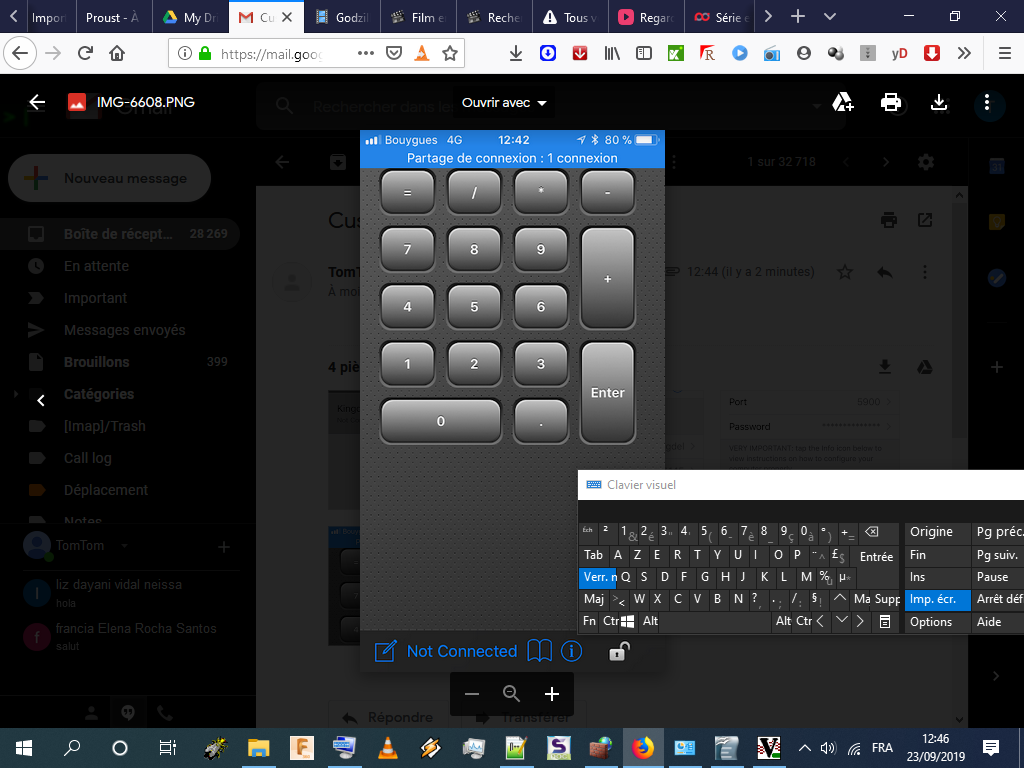This screenshot has width=1024, height=768.
Task: Open volume control in tray
Action: coord(828,748)
